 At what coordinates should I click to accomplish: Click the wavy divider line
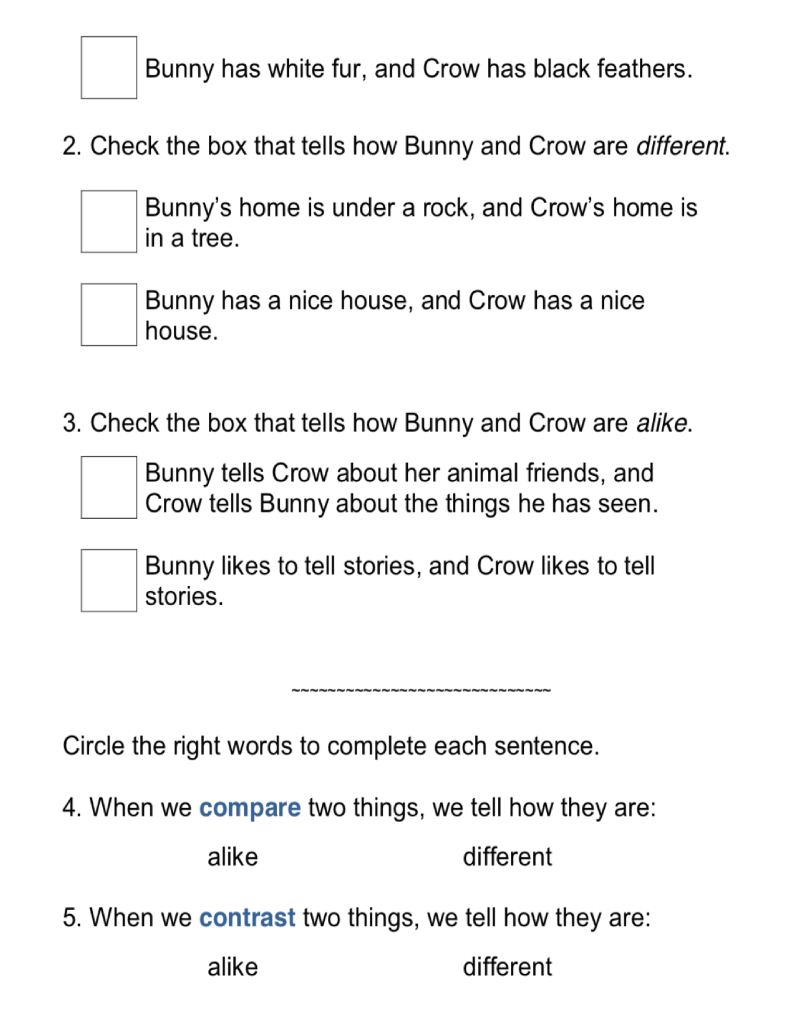pos(420,691)
